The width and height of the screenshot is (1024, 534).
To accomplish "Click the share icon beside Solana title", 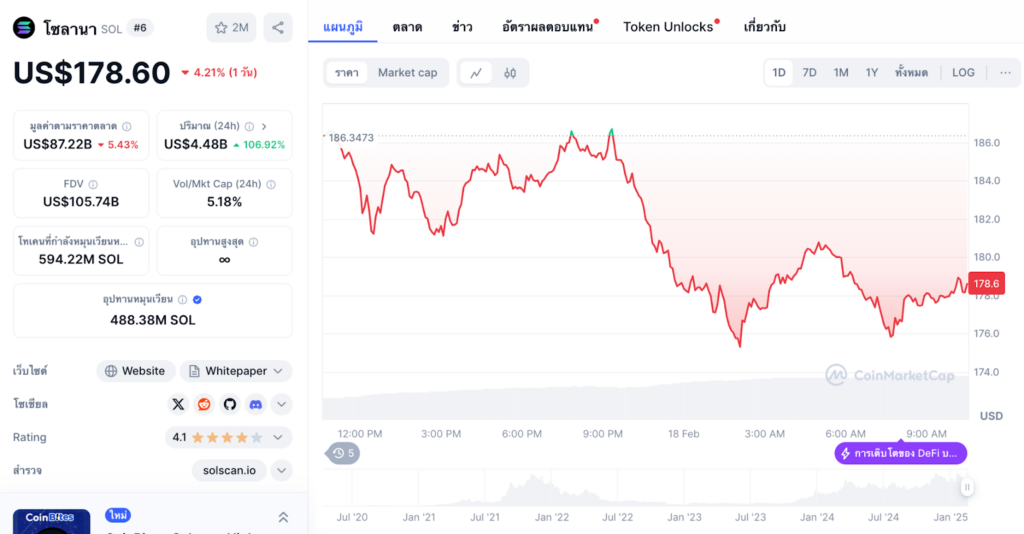I will pos(278,27).
